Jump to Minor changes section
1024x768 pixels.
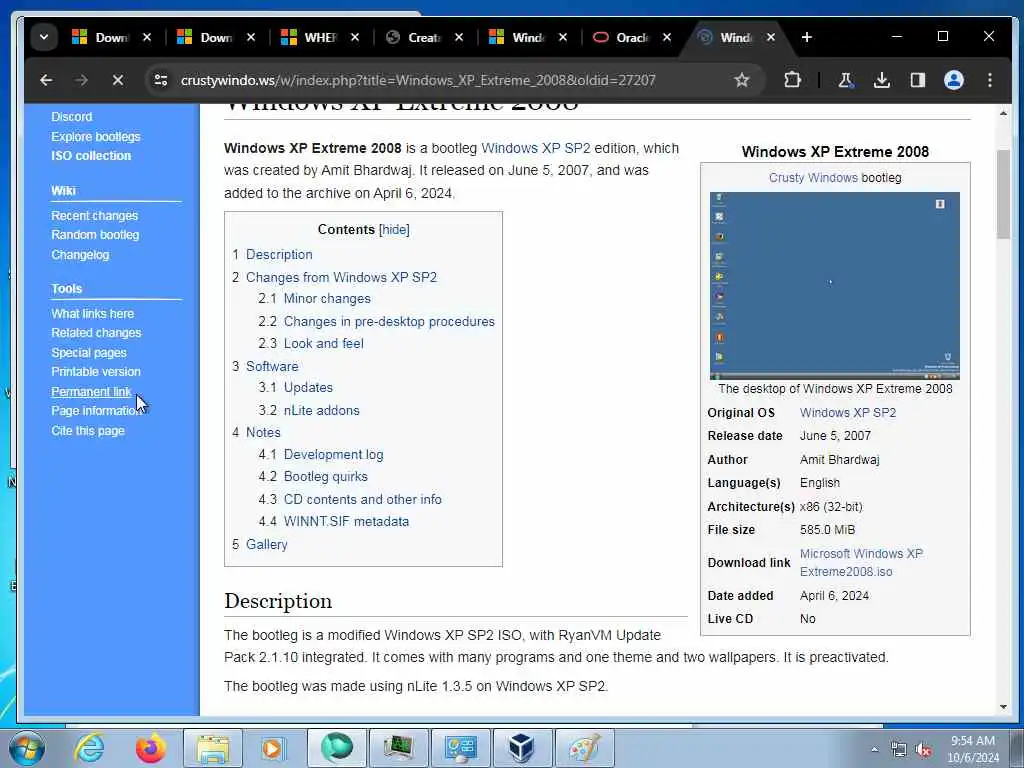(x=327, y=298)
